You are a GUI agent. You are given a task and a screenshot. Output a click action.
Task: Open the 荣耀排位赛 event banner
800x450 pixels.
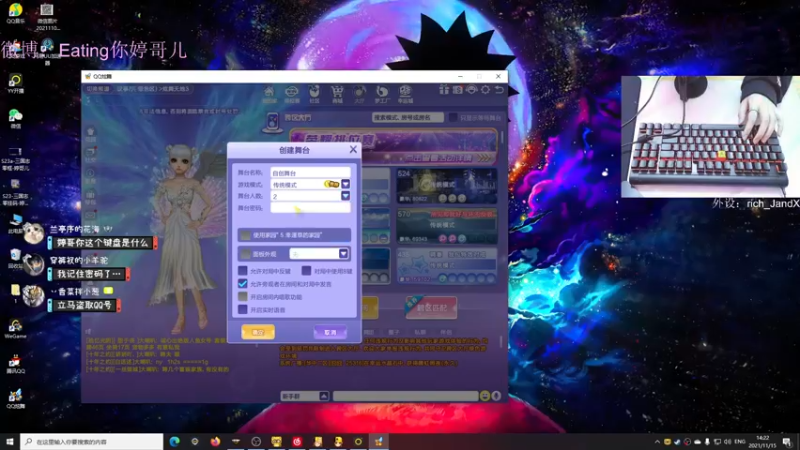point(393,147)
